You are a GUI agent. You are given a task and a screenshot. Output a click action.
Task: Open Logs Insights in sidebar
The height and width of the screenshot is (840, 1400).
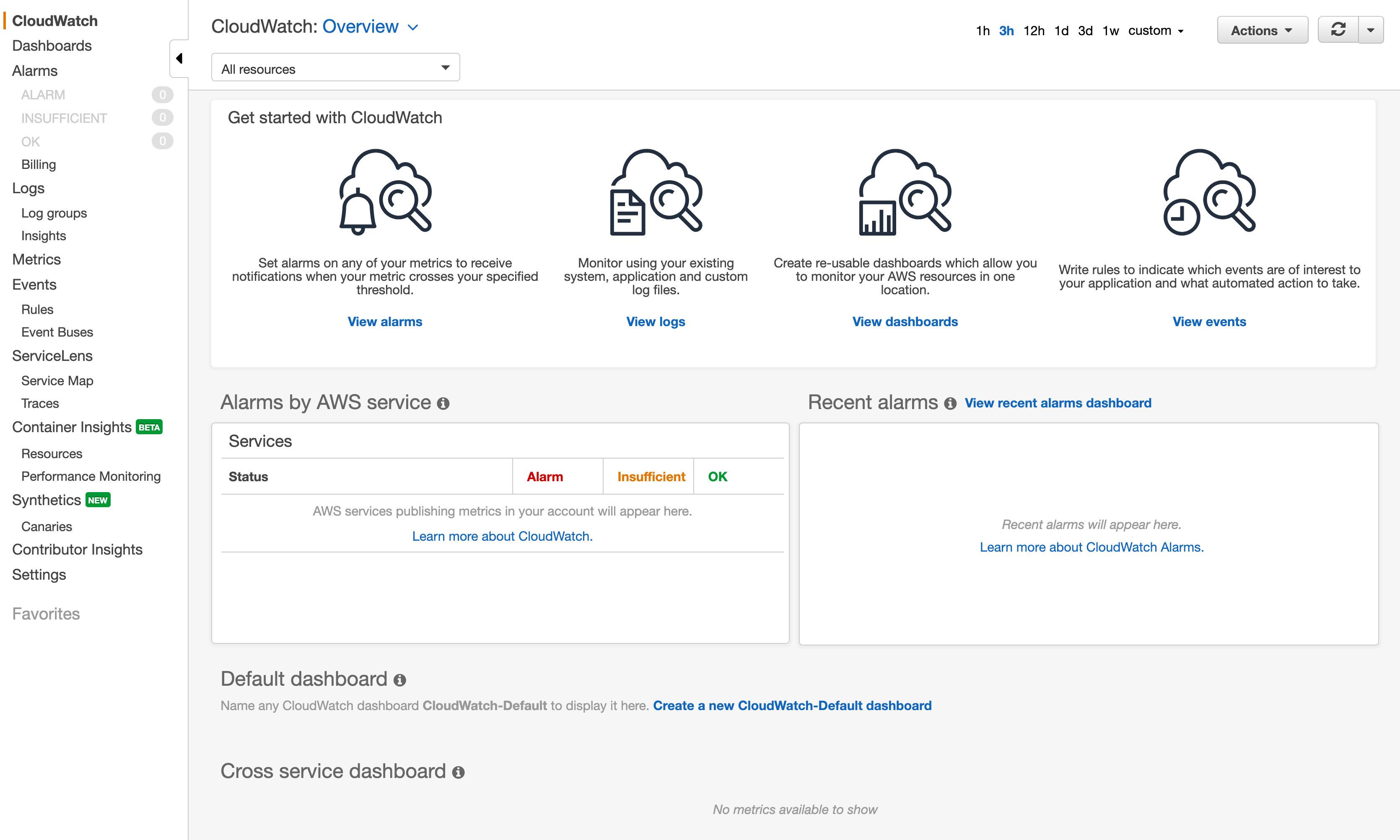pyautogui.click(x=44, y=236)
